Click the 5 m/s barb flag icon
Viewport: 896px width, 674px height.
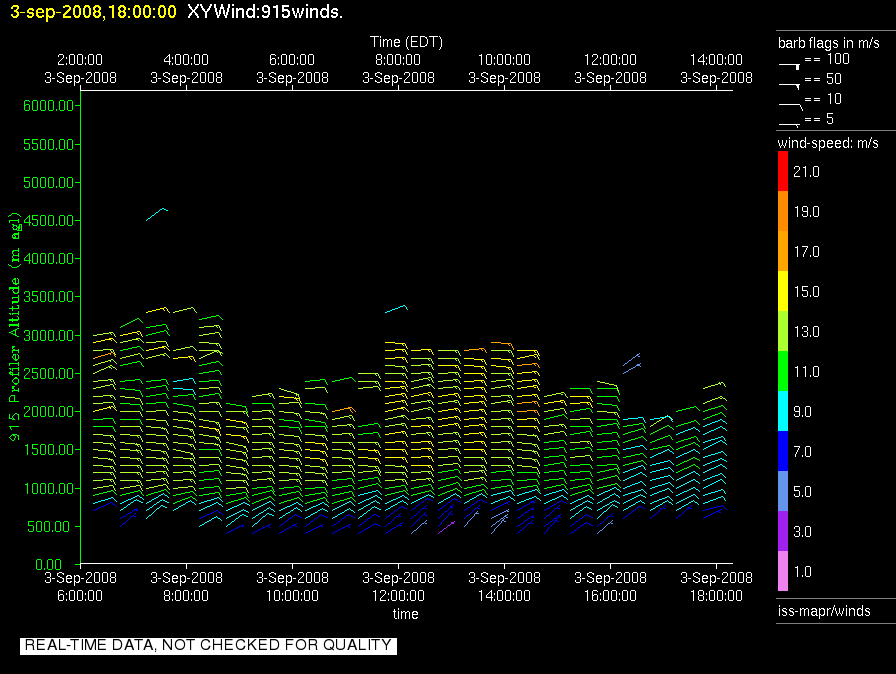(789, 125)
